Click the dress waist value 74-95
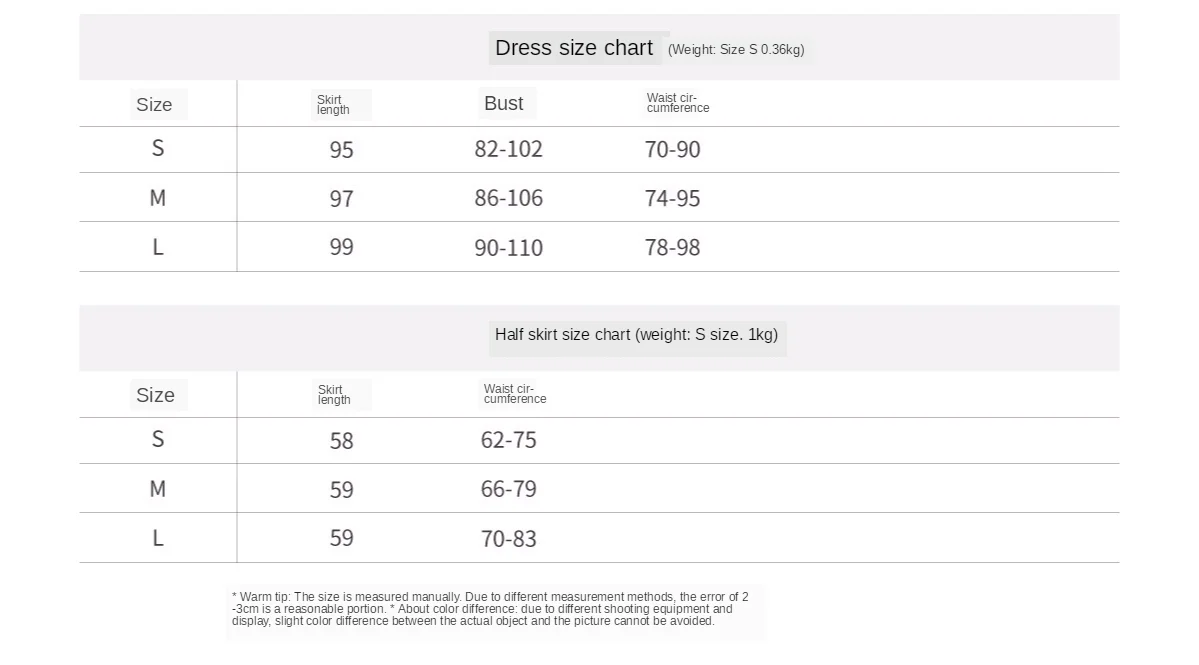This screenshot has height=665, width=1199. pyautogui.click(x=672, y=198)
